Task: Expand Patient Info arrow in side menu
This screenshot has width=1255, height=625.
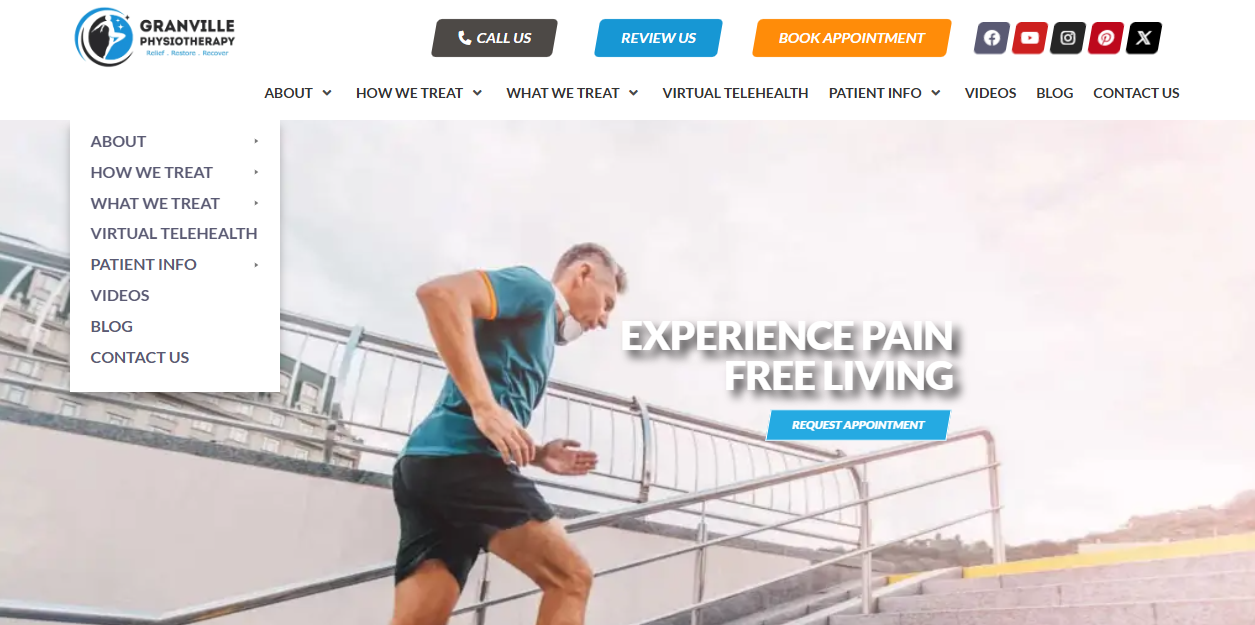Action: [256, 264]
